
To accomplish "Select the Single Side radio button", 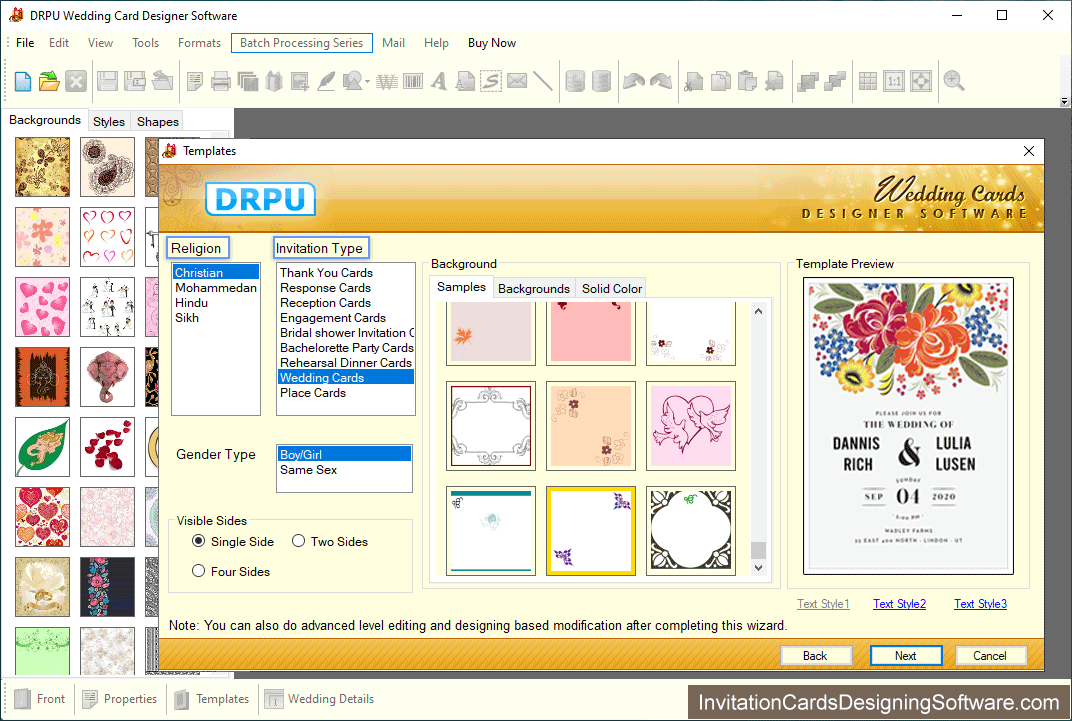I will (x=198, y=541).
